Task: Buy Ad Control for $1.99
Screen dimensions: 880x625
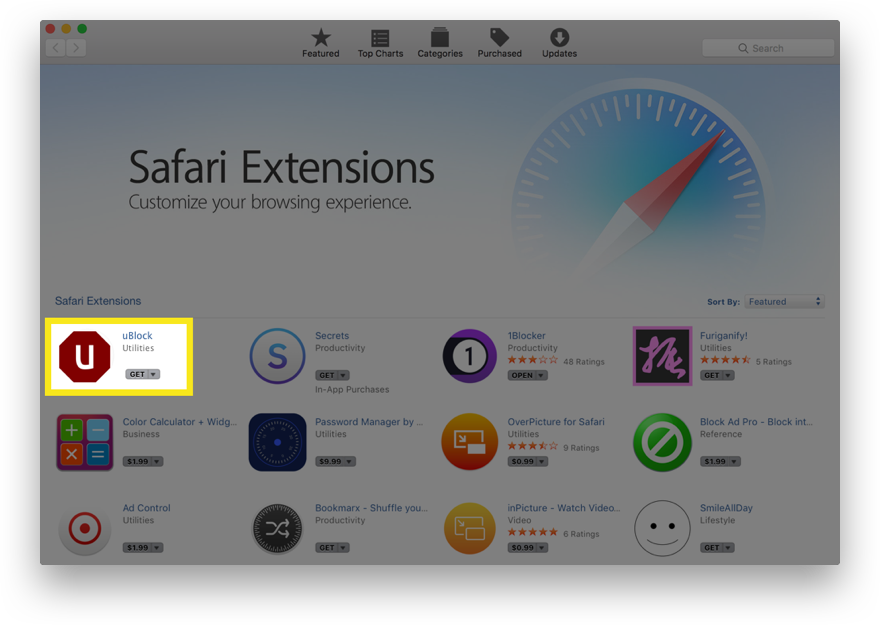Action: tap(138, 548)
